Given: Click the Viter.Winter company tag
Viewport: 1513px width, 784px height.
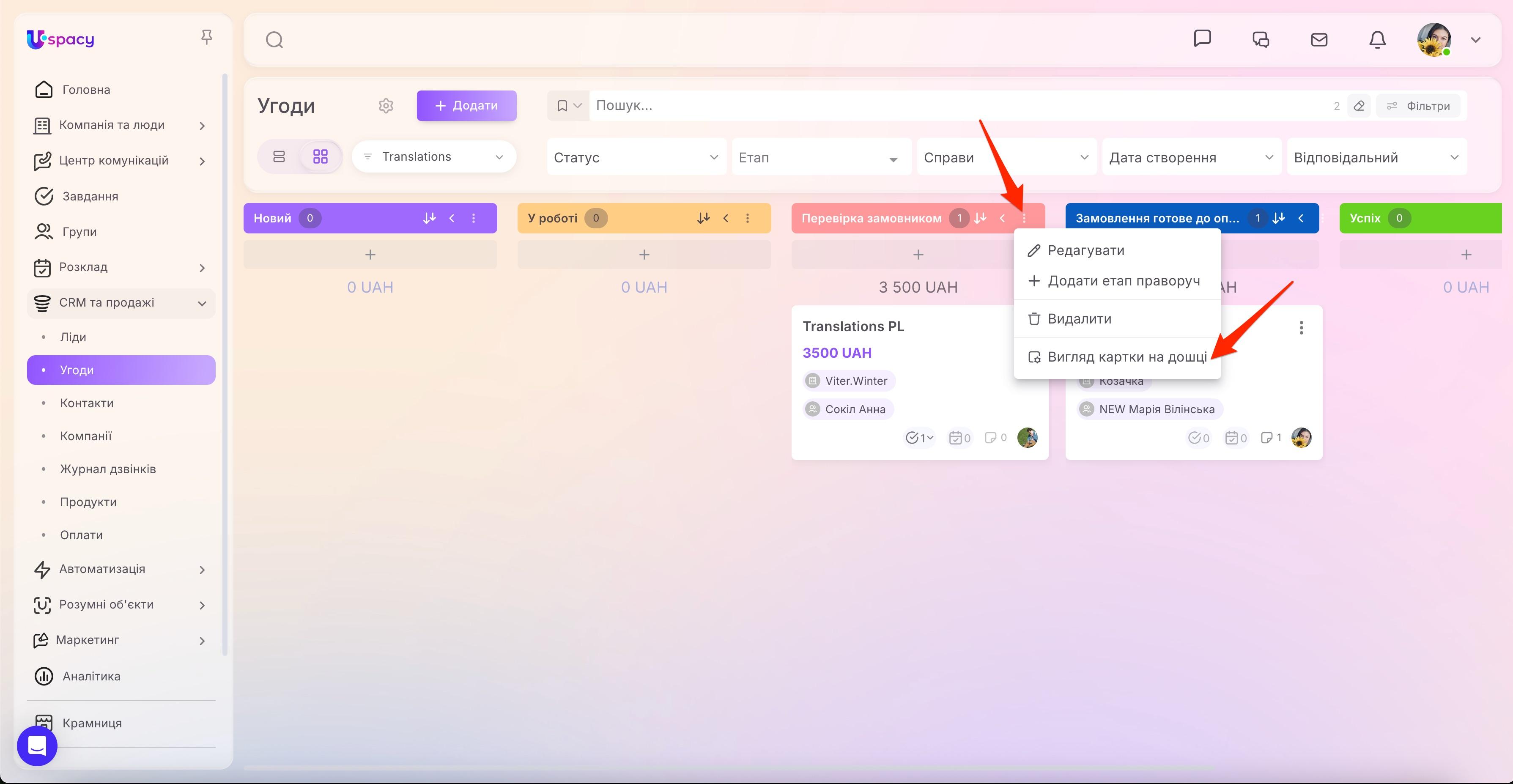Looking at the screenshot, I should [849, 381].
